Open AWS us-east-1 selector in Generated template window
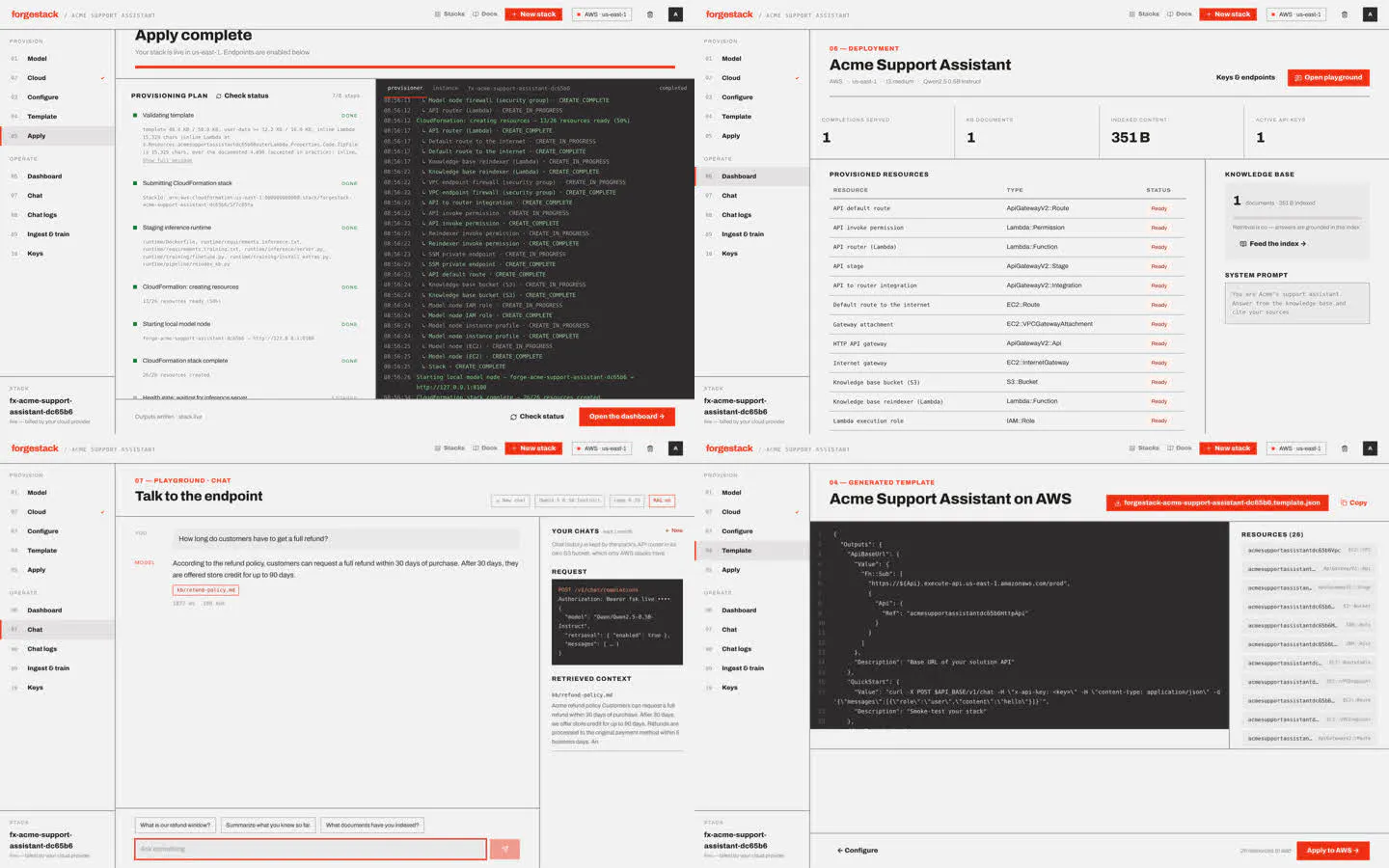This screenshot has width=1389, height=868. click(1297, 448)
